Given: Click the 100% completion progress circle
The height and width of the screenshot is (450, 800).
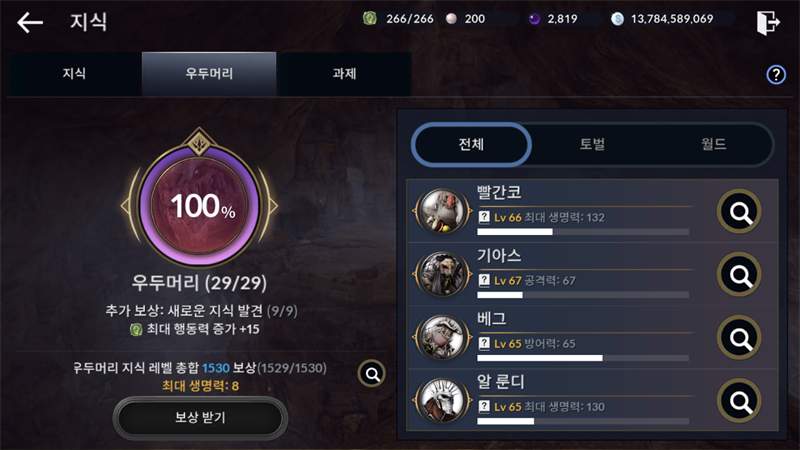Looking at the screenshot, I should pos(199,205).
